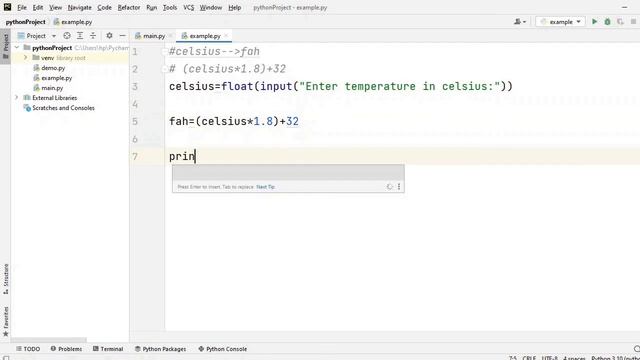Image resolution: width=640 pixels, height=360 pixels.
Task: Open the Structure tool window sidebar button
Action: point(5,279)
